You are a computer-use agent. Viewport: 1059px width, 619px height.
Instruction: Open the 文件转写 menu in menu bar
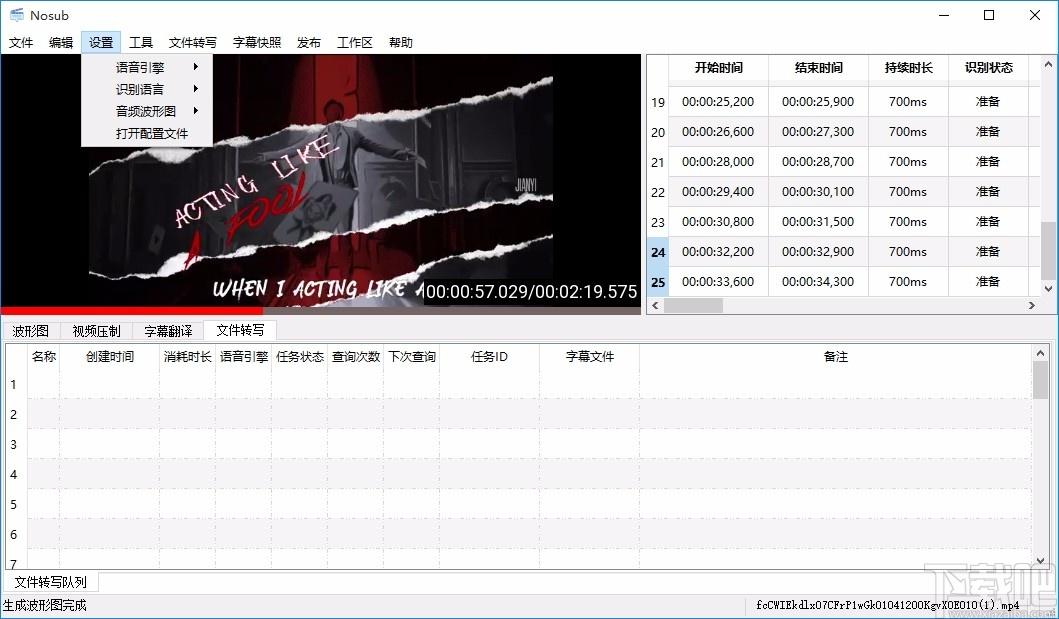(192, 43)
